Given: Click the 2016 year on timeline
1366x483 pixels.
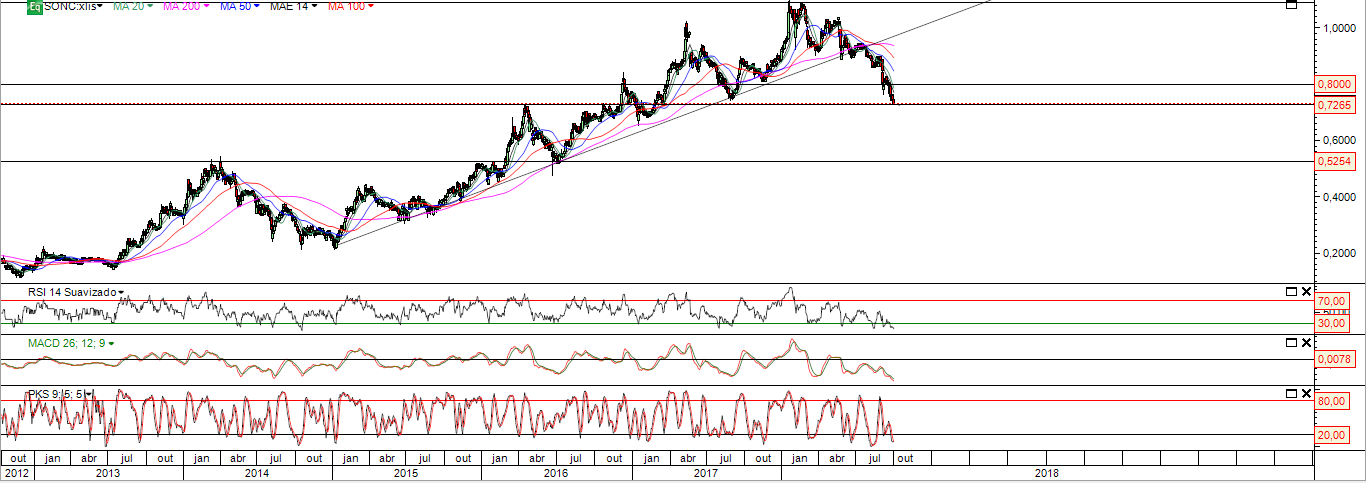Looking at the screenshot, I should point(556,473).
